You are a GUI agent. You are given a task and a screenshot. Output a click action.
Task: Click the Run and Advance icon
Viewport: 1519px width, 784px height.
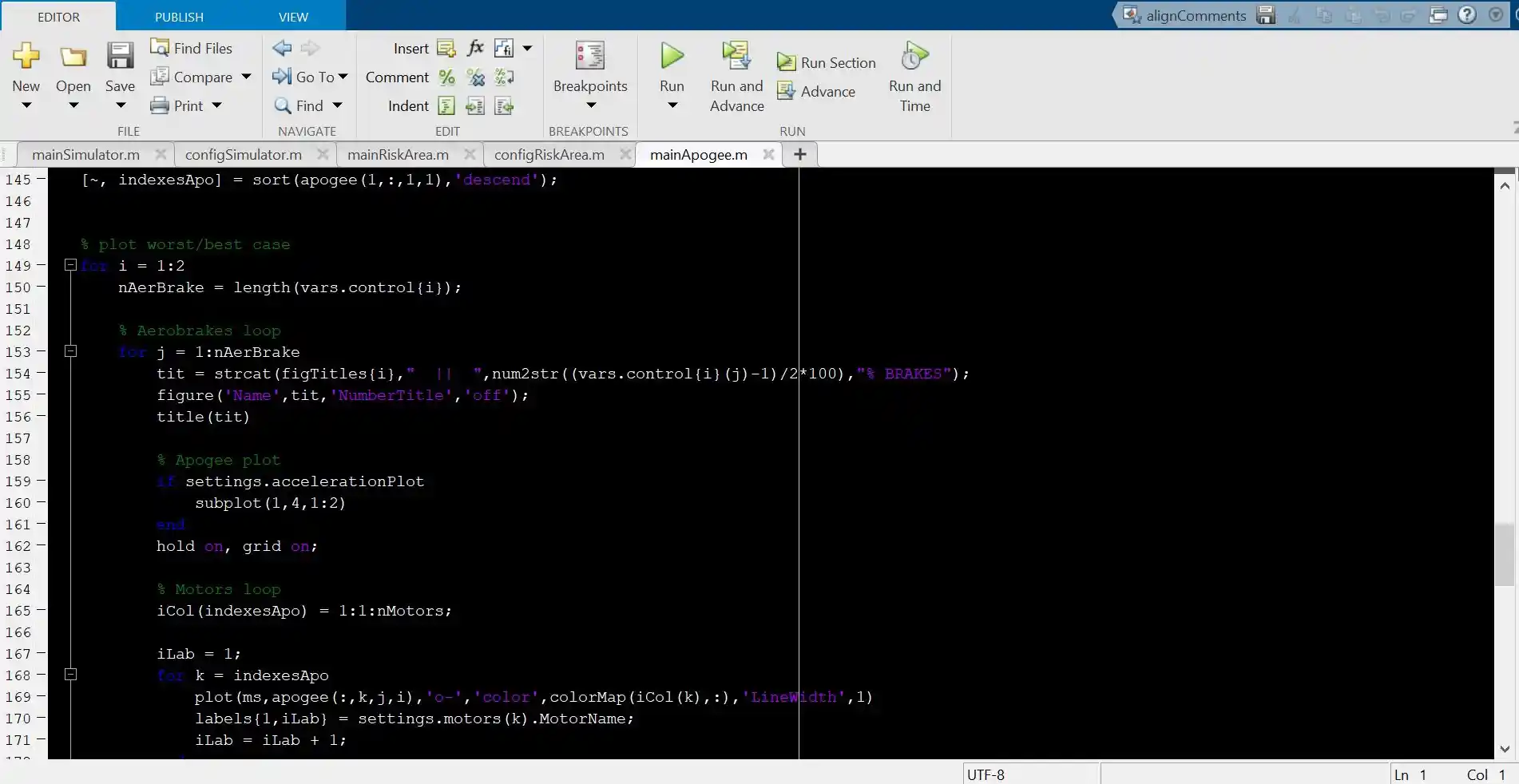click(736, 56)
